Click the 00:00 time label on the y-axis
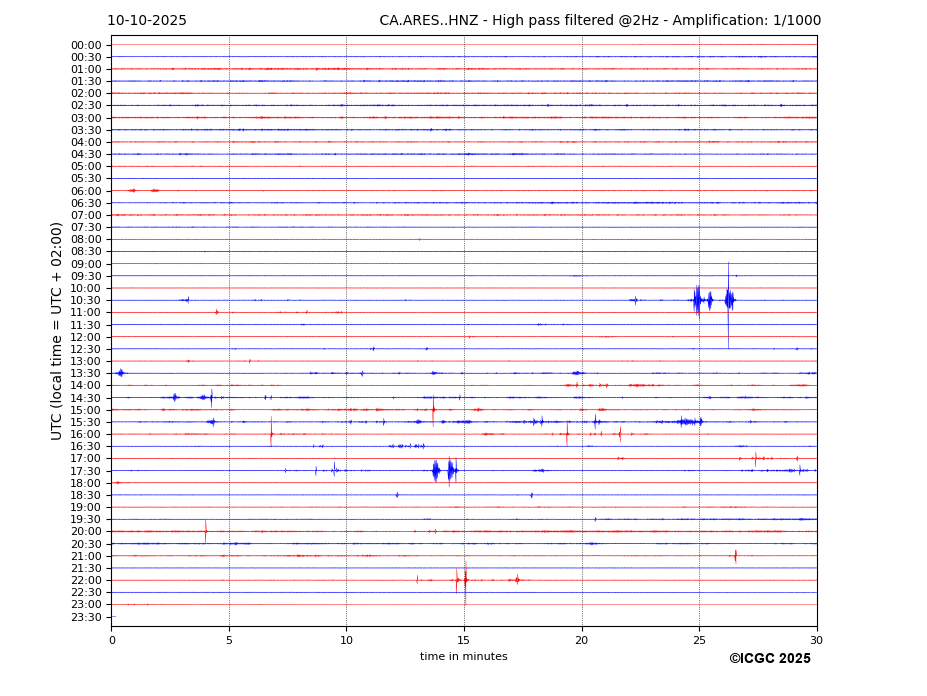 [86, 45]
